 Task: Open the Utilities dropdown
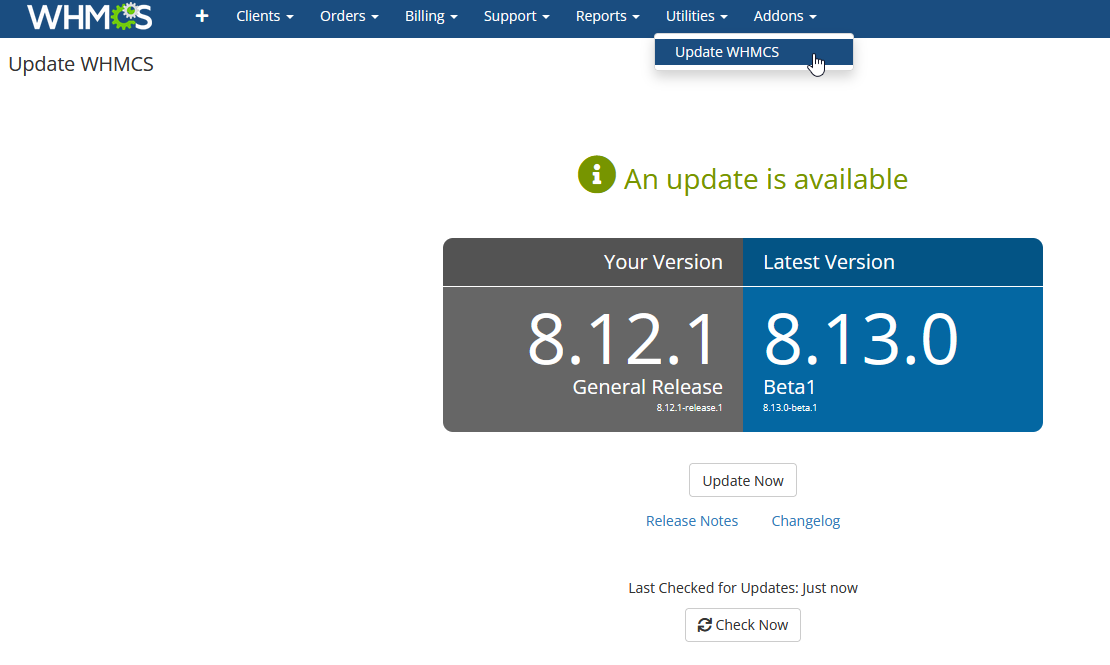[697, 16]
